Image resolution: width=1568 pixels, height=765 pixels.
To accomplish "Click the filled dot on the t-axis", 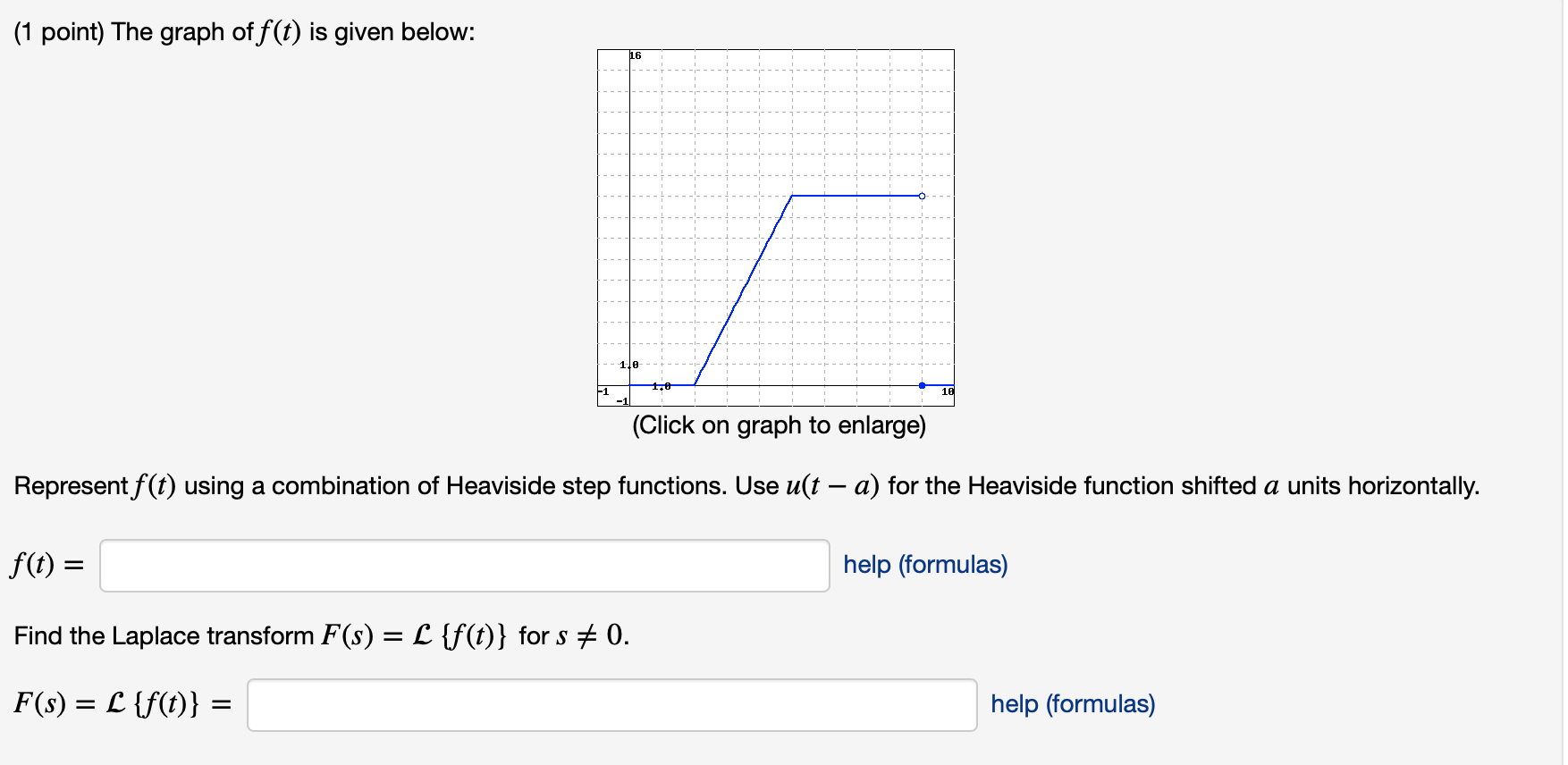I will point(922,384).
